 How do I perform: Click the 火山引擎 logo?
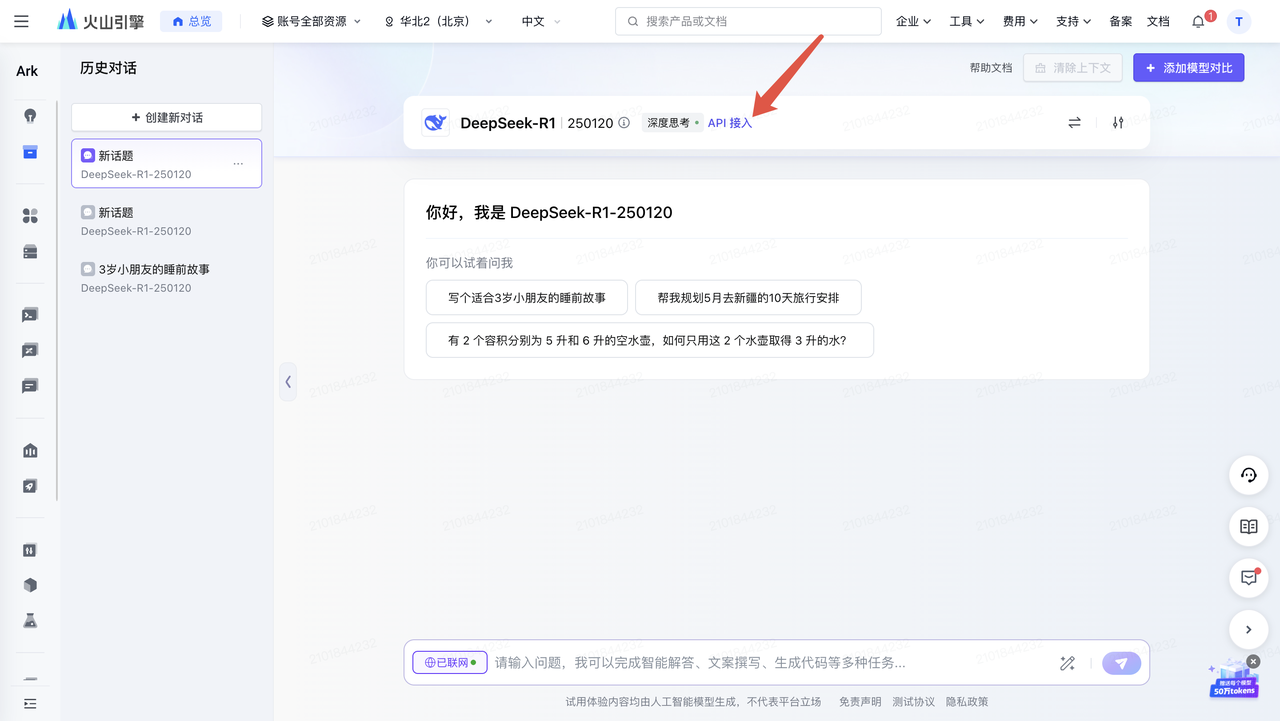tap(100, 21)
